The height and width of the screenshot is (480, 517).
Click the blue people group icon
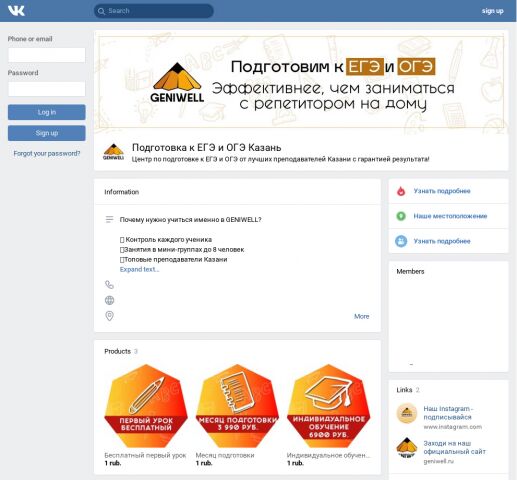click(401, 241)
